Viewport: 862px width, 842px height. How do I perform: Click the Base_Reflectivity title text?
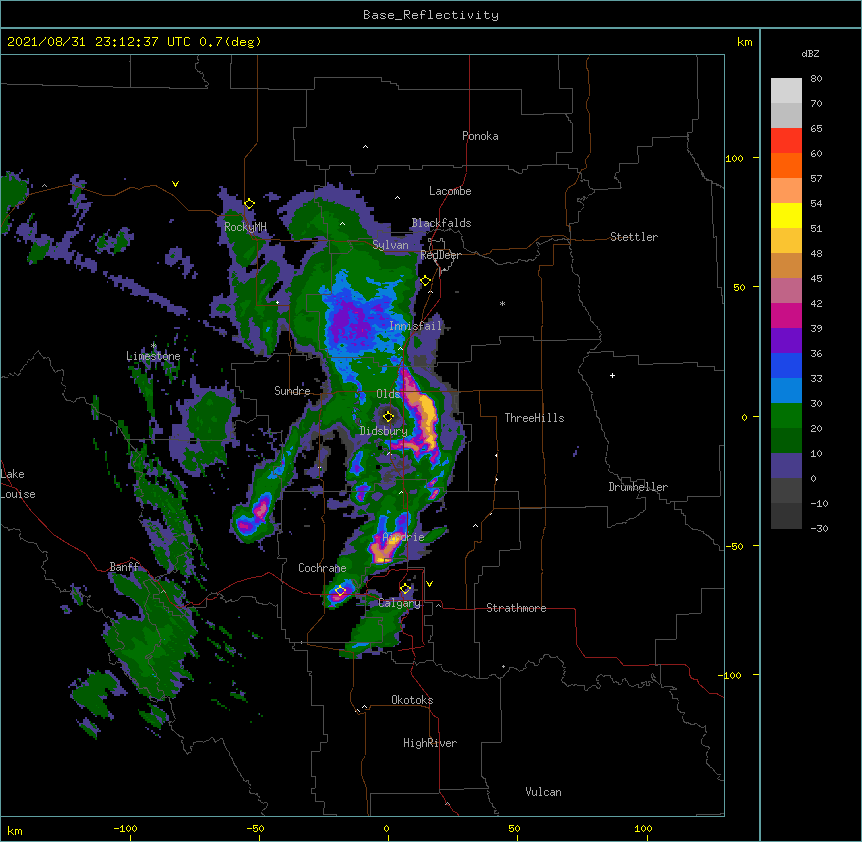[x=431, y=15]
